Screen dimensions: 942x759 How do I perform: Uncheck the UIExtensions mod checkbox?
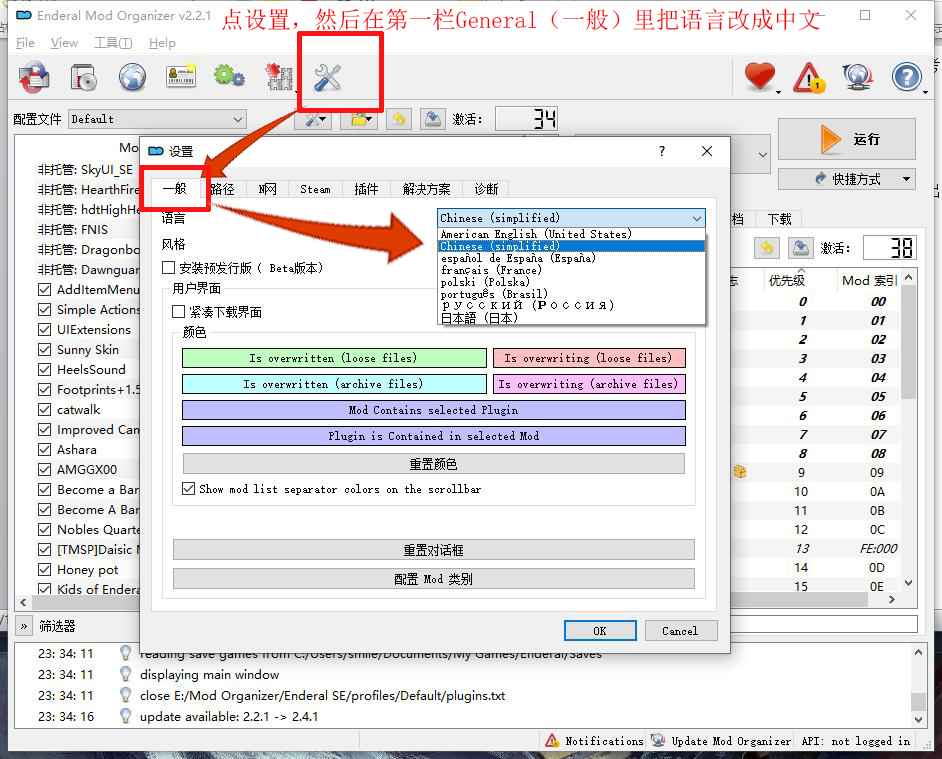tap(44, 329)
